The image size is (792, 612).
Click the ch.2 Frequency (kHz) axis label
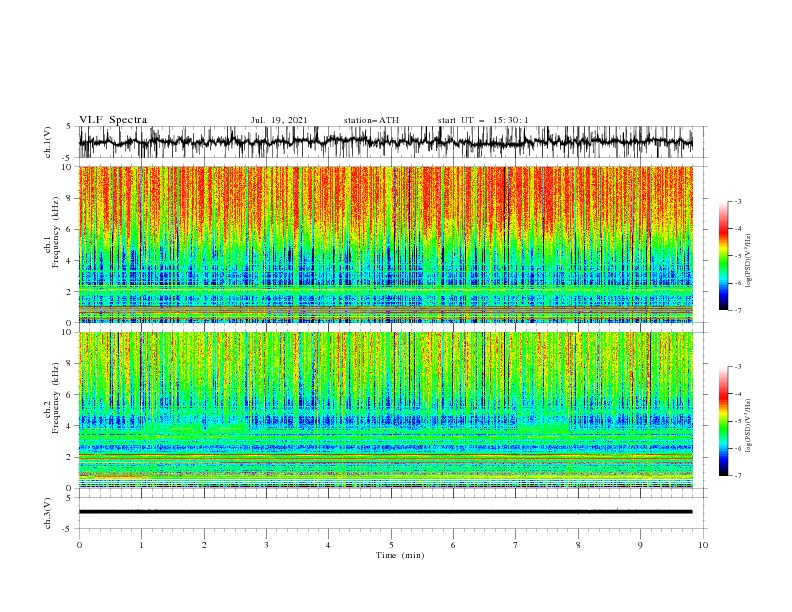pos(52,398)
